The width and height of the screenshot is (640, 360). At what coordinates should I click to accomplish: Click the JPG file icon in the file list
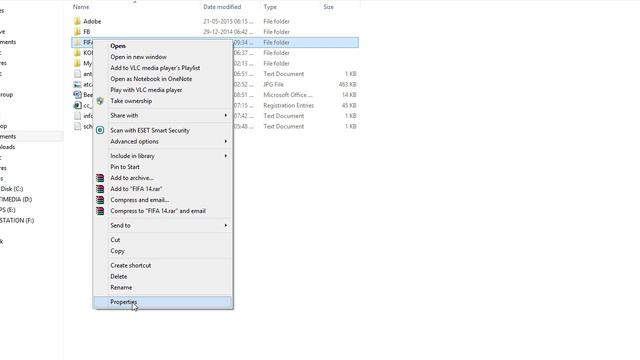(x=77, y=84)
